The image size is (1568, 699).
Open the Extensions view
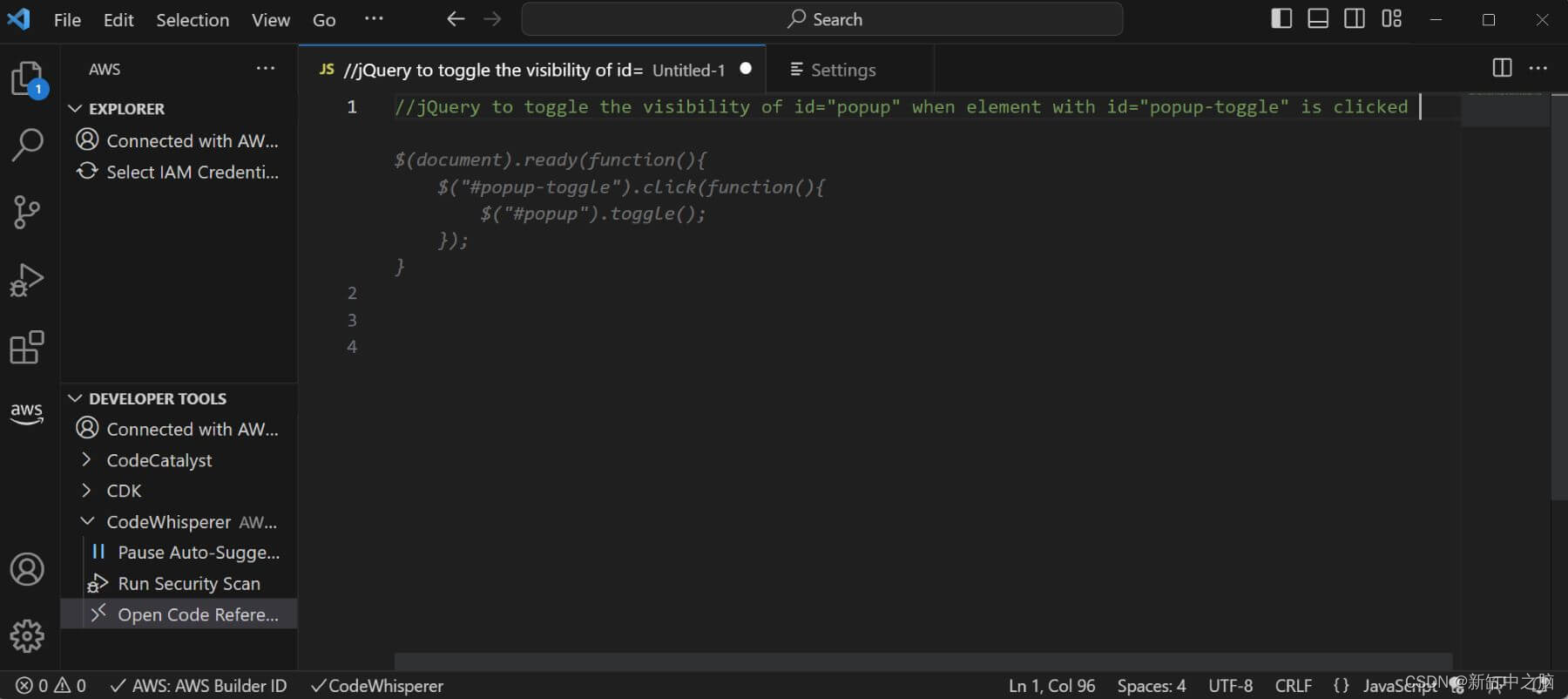(x=27, y=347)
